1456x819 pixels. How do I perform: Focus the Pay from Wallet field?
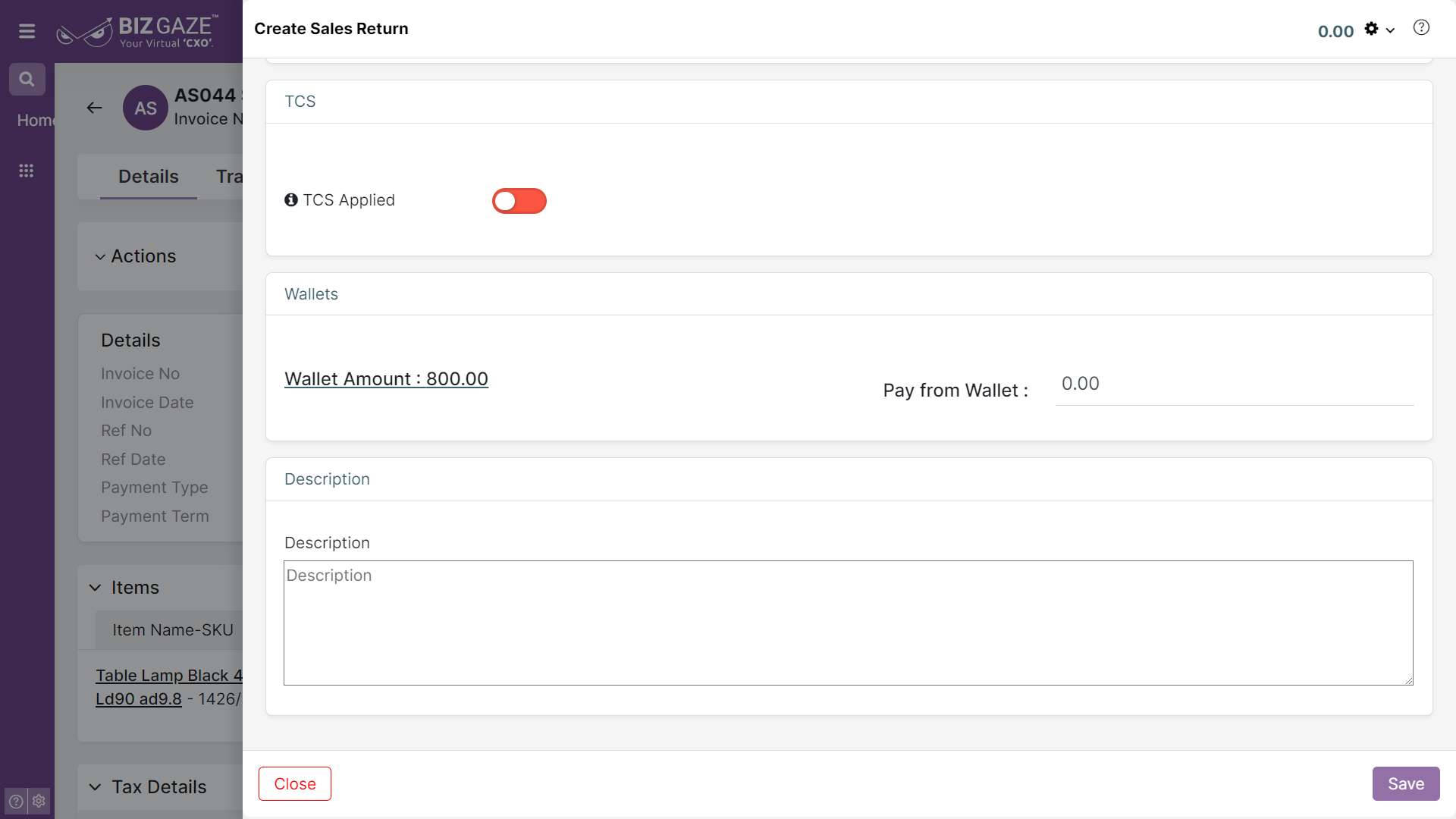pos(1235,384)
